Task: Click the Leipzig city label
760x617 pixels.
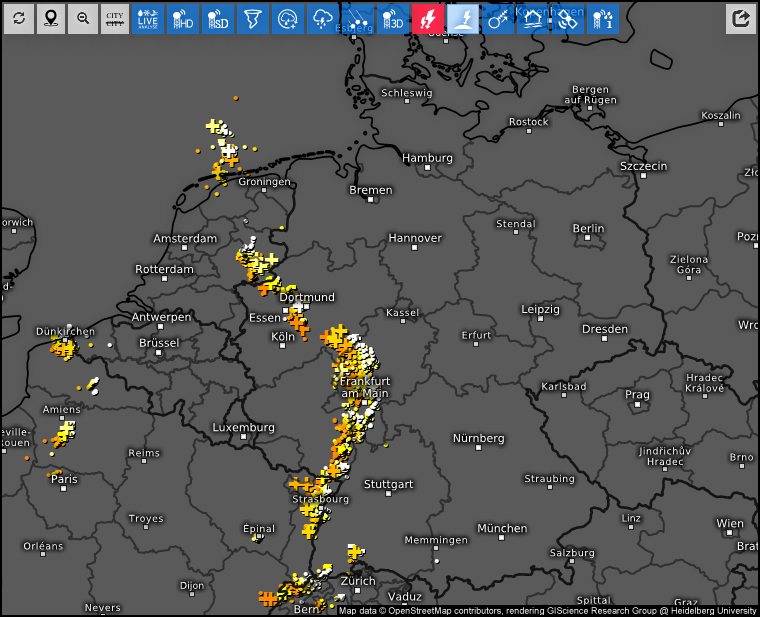Action: point(540,309)
